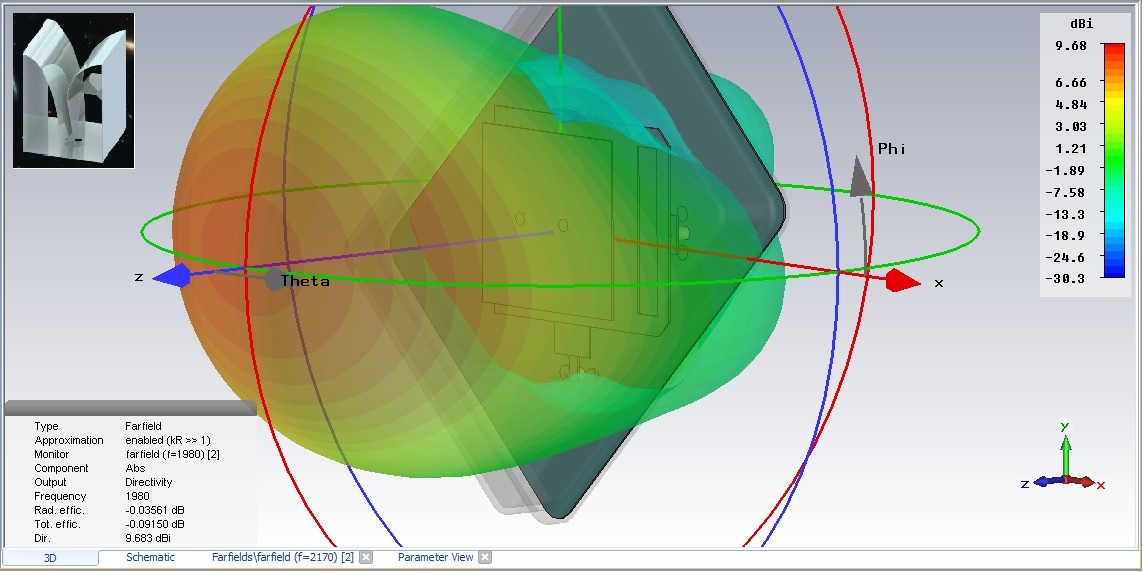Click the antenna model thumbnail image
This screenshot has height=572, width=1143.
point(73,90)
